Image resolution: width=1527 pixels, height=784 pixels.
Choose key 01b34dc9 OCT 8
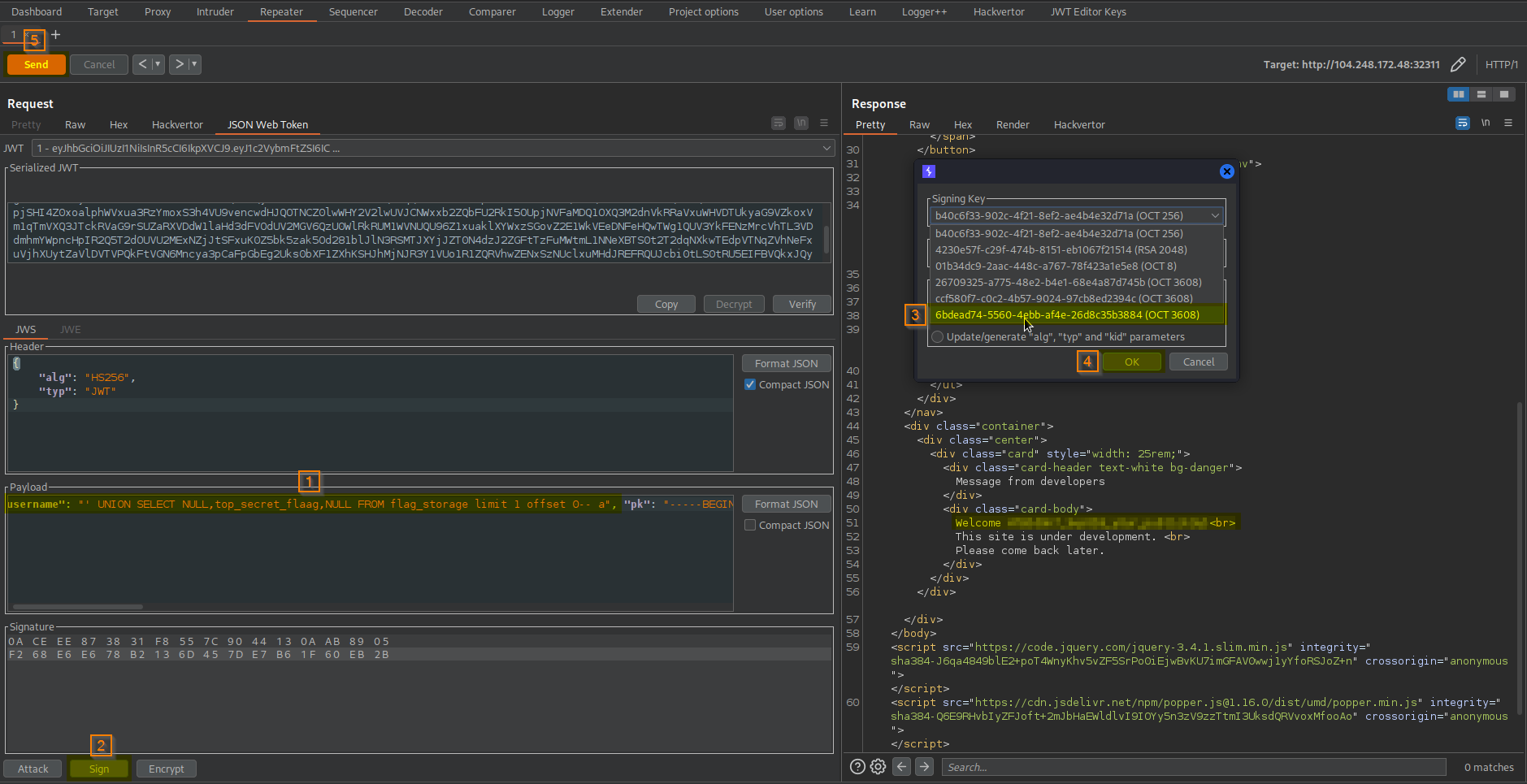tap(1076, 266)
